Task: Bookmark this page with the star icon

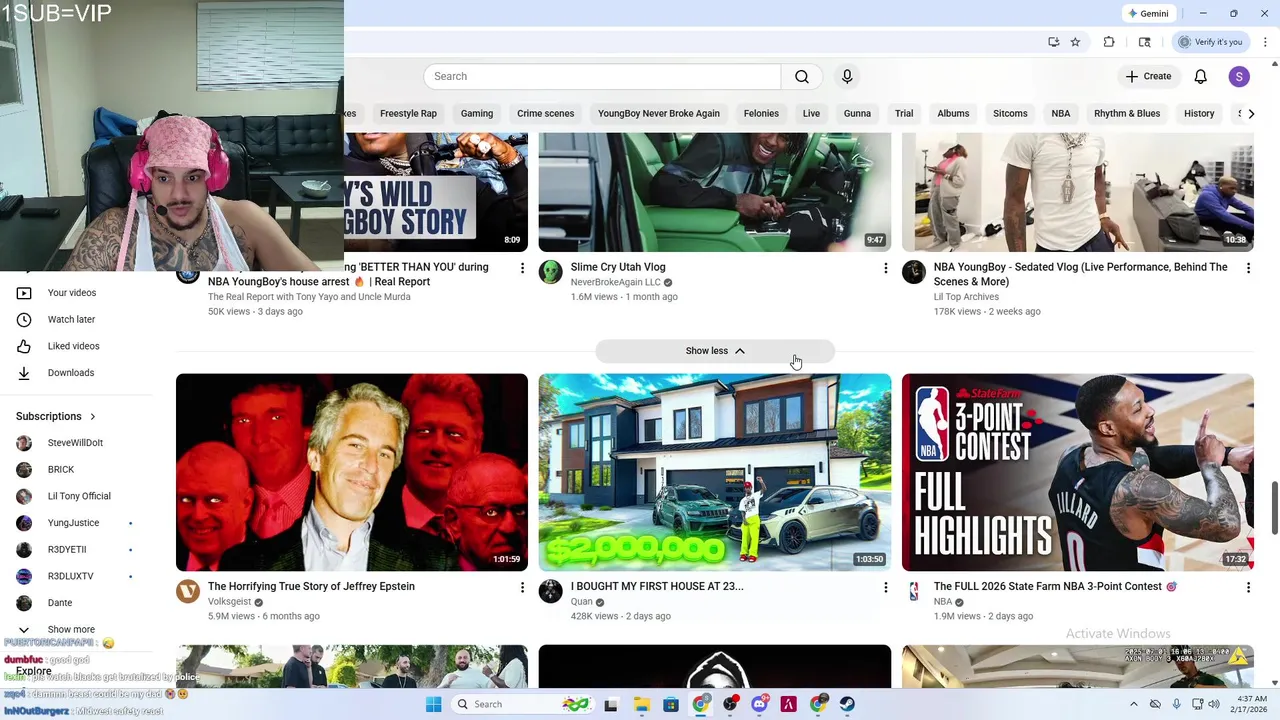Action: pyautogui.click(x=1075, y=42)
